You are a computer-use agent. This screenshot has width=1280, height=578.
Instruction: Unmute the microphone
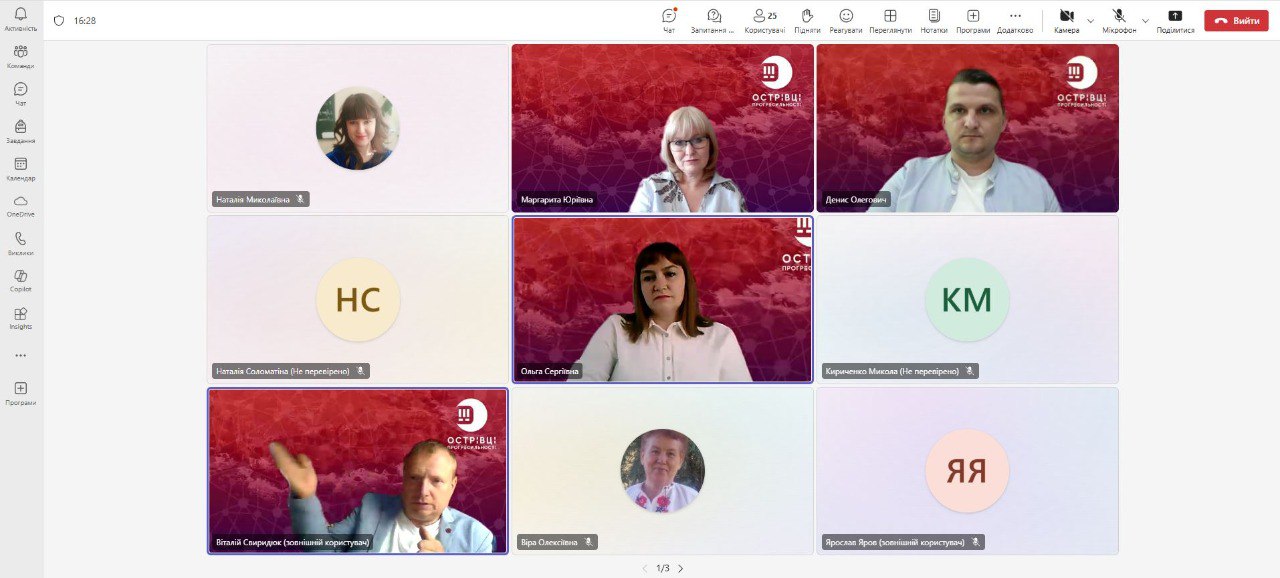(x=1119, y=20)
